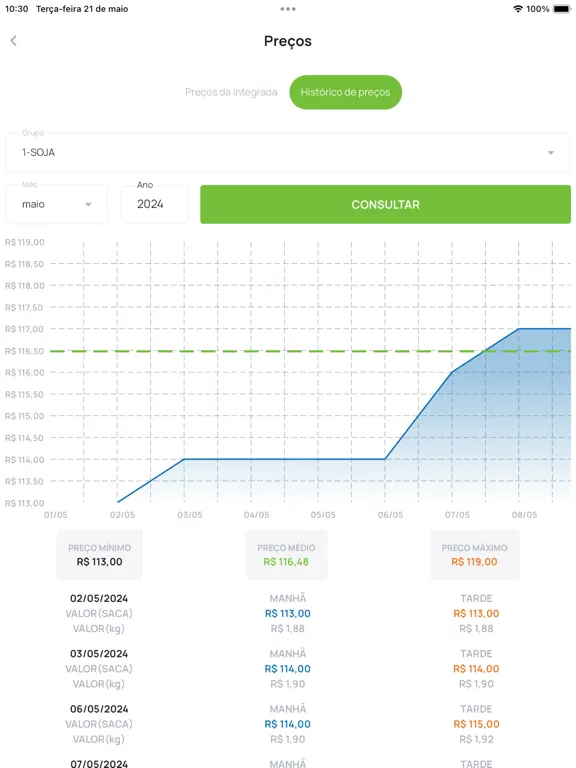Click the 03/05 tarde value R$ 114,00
The image size is (576, 768).
click(476, 669)
